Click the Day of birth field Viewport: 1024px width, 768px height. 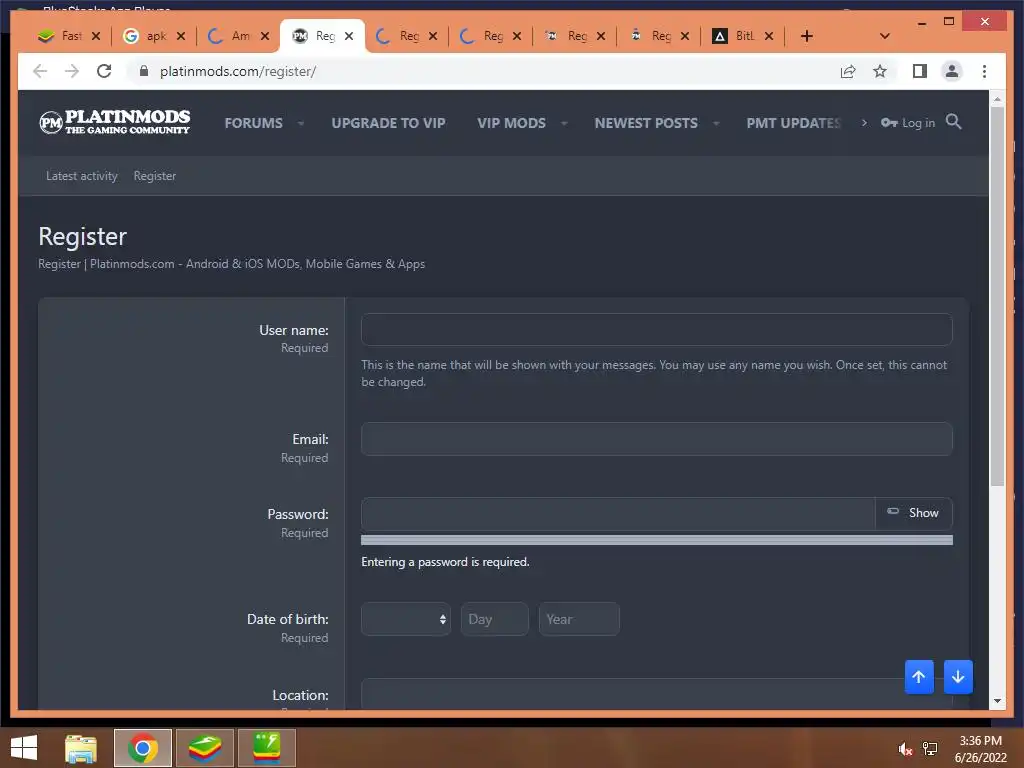(x=494, y=619)
